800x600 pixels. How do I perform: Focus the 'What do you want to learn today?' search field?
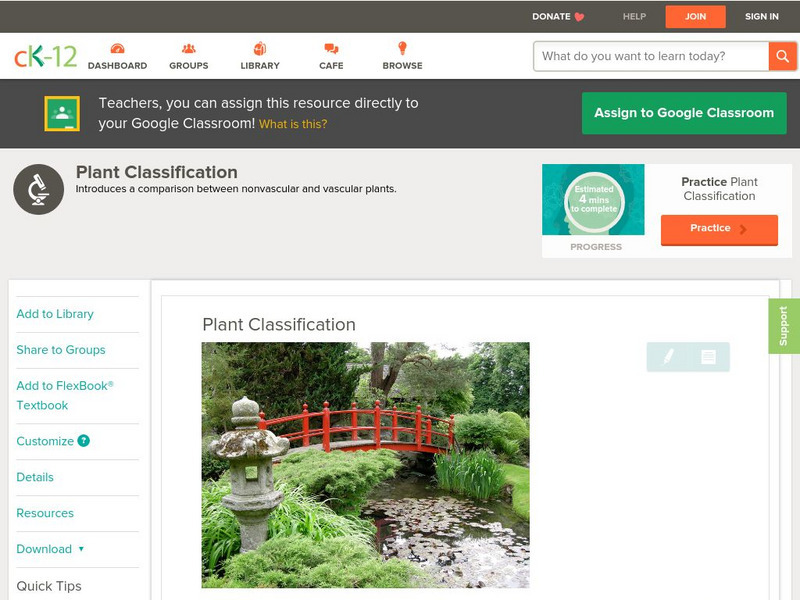651,56
